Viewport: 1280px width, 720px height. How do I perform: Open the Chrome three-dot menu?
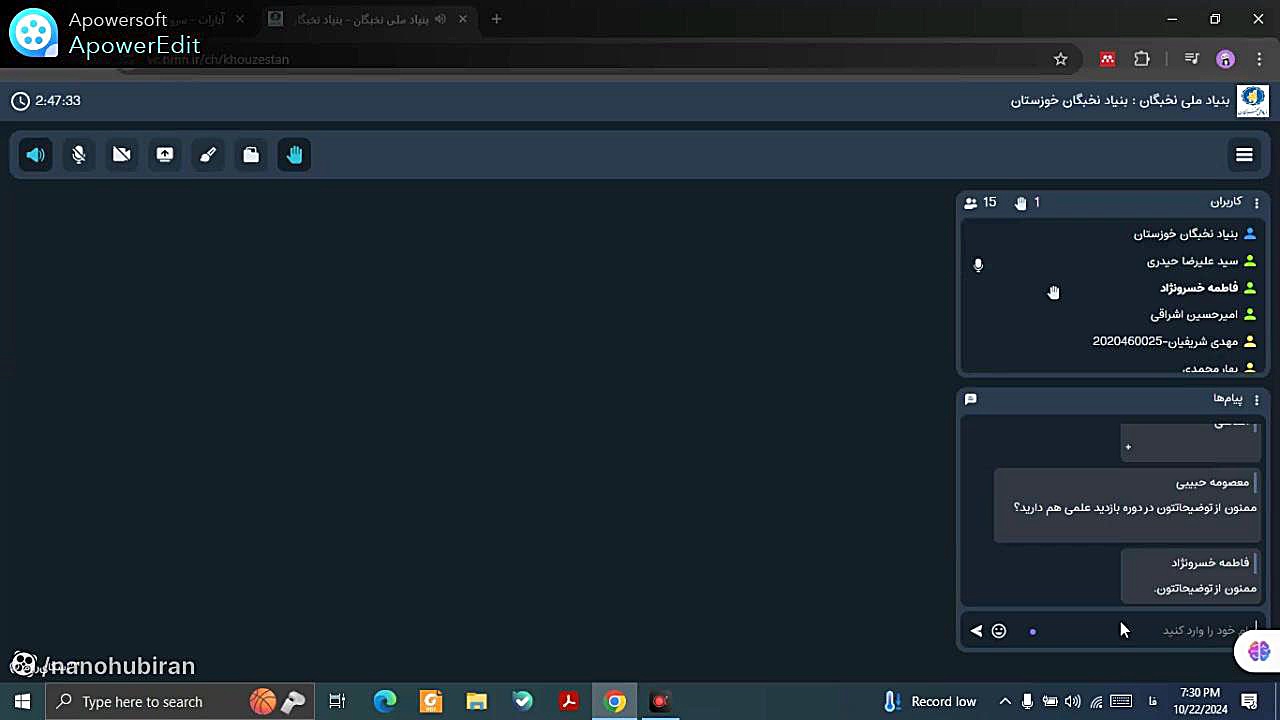(x=1259, y=59)
